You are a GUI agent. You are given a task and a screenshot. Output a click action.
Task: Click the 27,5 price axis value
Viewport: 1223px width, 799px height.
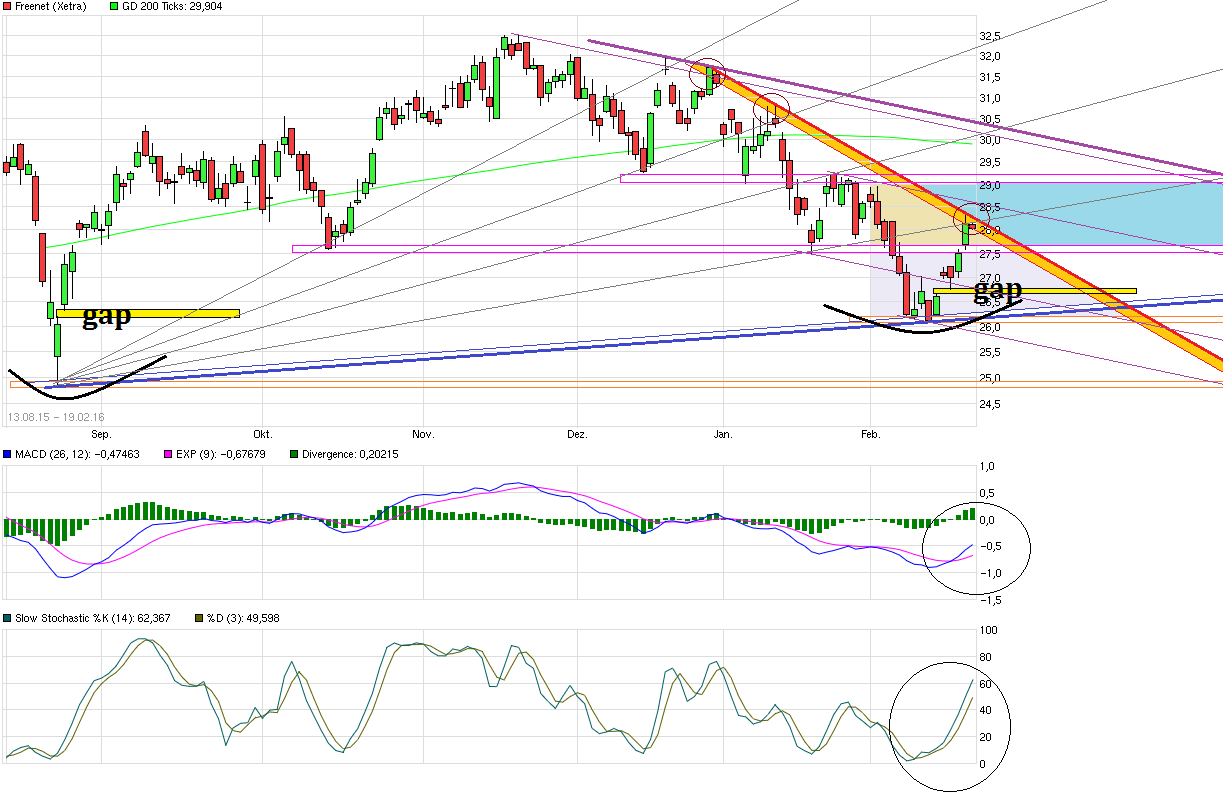pos(990,255)
